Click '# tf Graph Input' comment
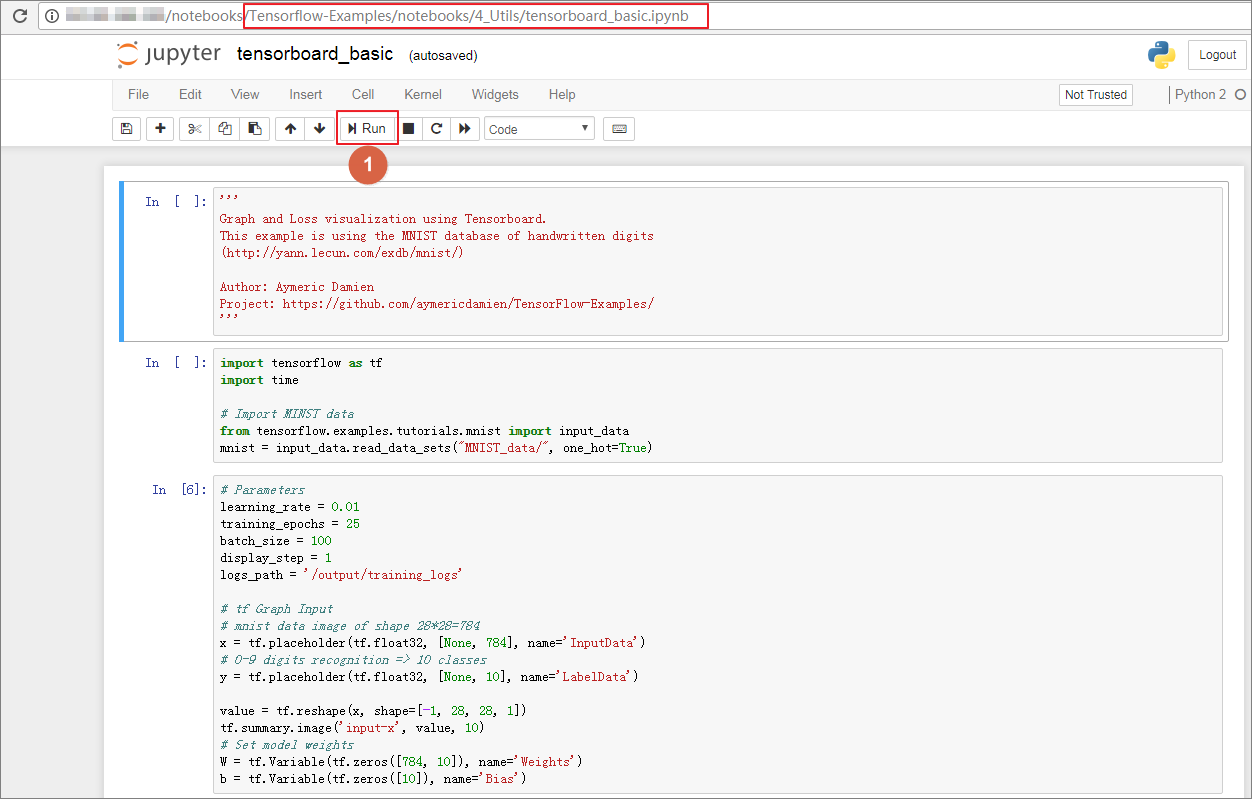 tap(277, 609)
